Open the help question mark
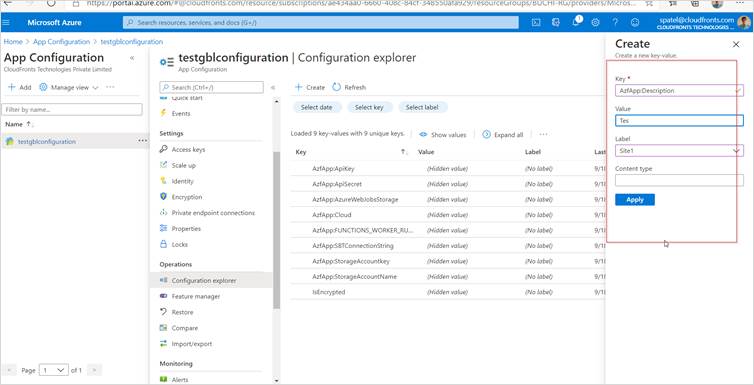Viewport: 754px width, 385px height. click(x=615, y=23)
